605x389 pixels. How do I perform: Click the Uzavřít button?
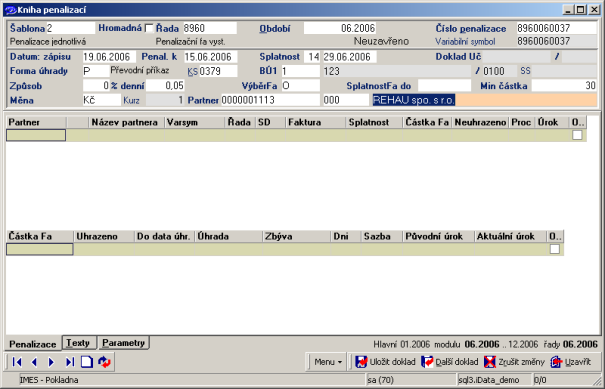pos(571,362)
